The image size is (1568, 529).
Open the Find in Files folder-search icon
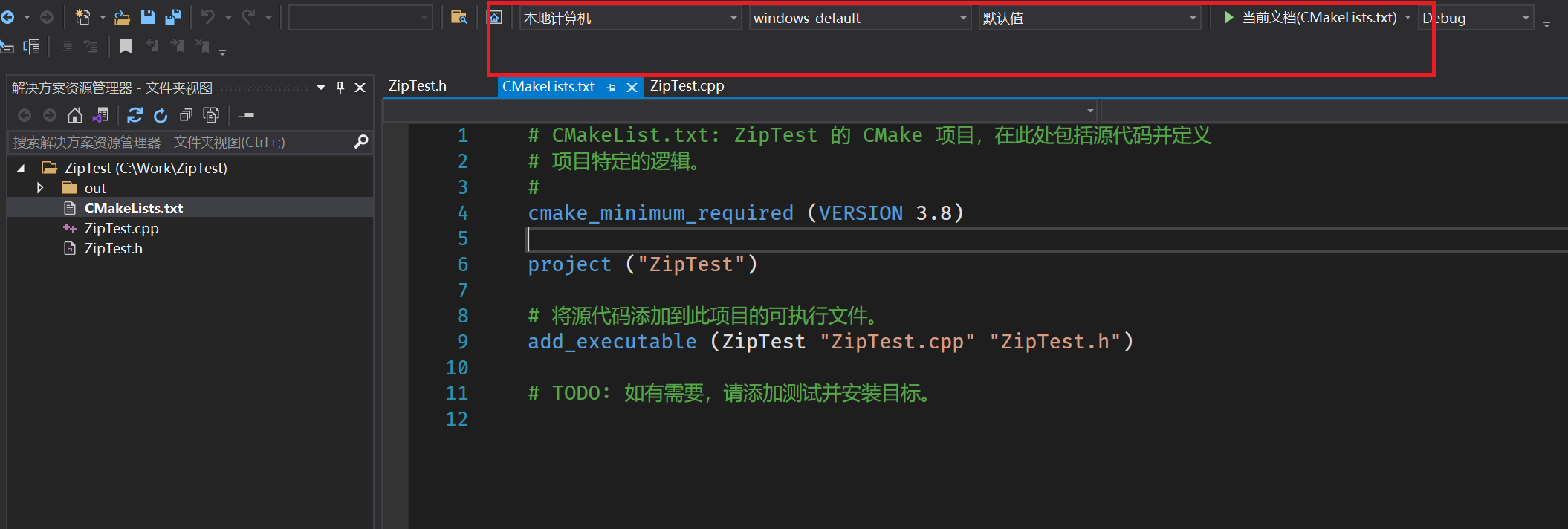[459, 16]
